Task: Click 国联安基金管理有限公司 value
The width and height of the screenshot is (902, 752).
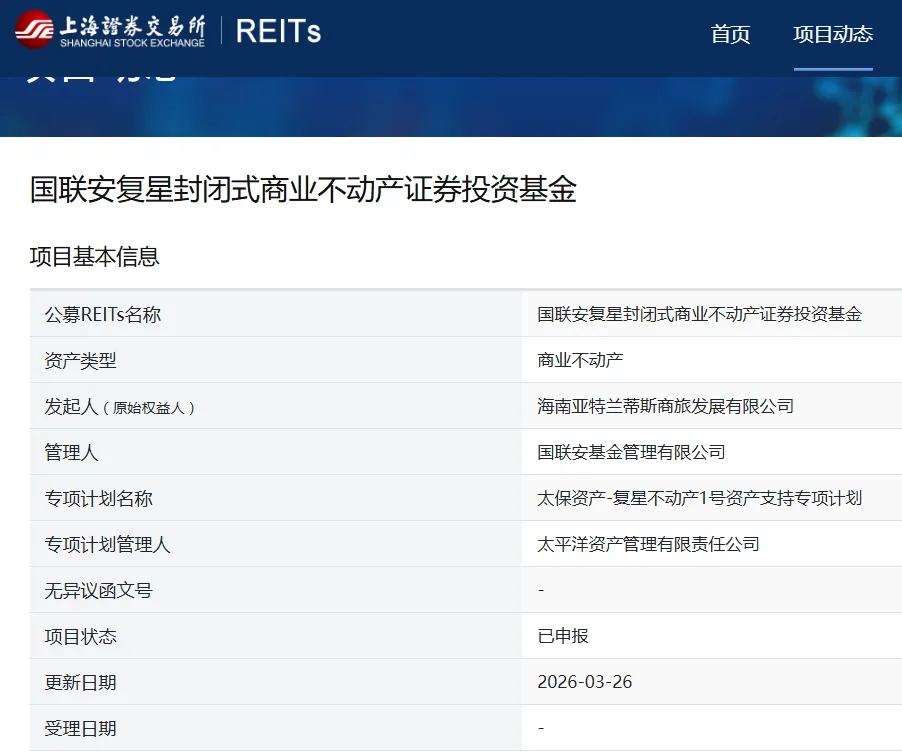Action: click(x=631, y=452)
